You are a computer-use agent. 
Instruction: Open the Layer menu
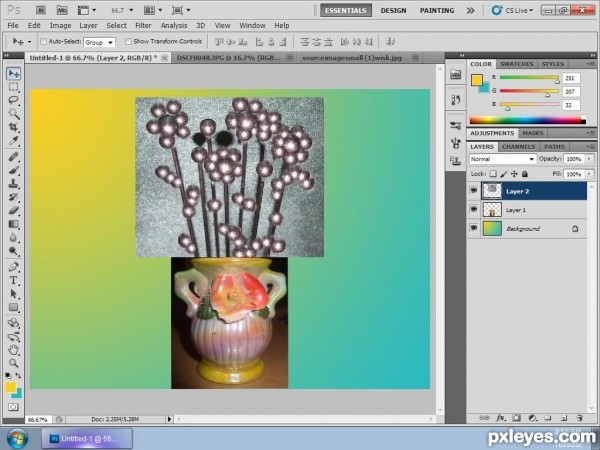[88, 26]
